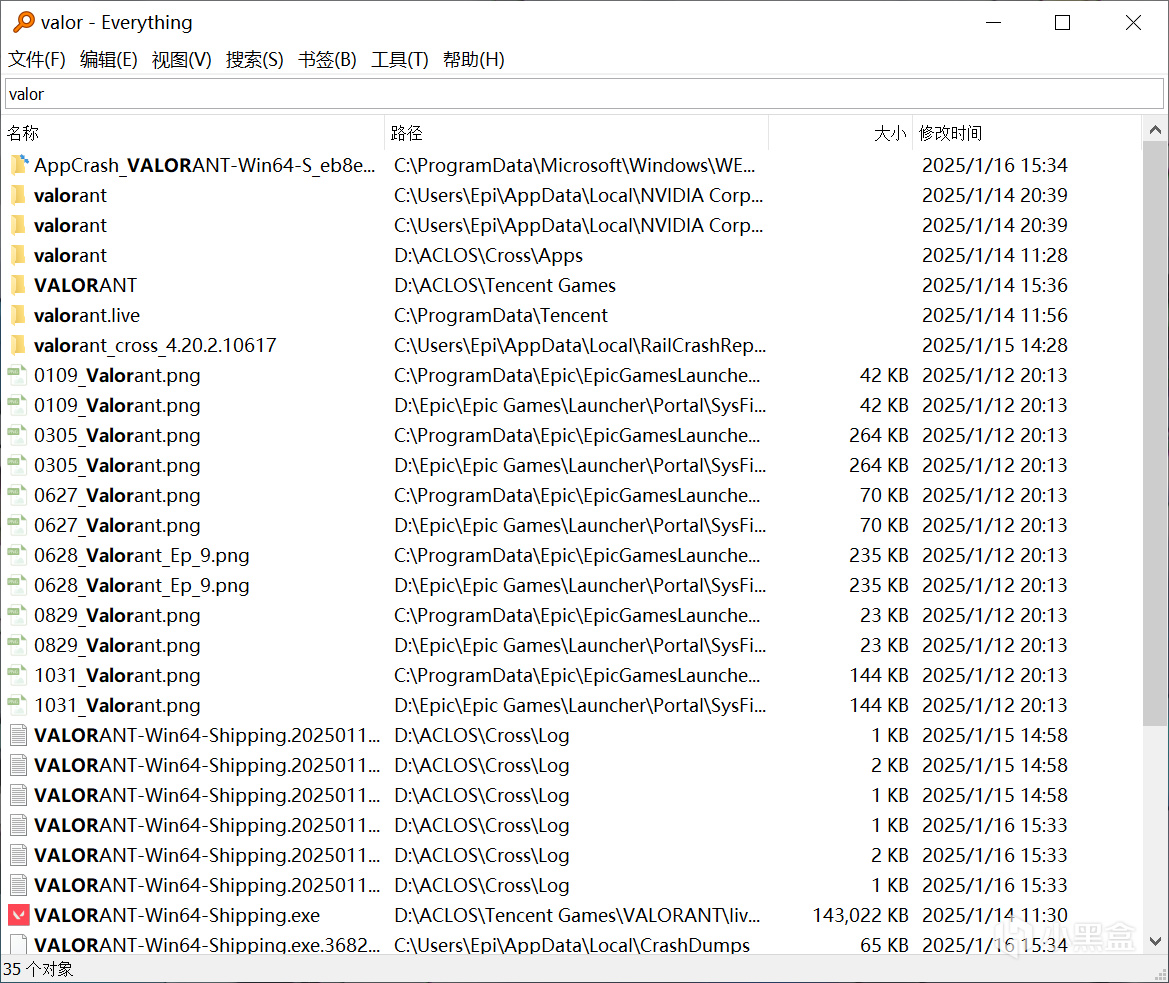Viewport: 1169px width, 983px height.
Task: Click the 35 个对象 status bar text
Action: pyautogui.click(x=39, y=970)
